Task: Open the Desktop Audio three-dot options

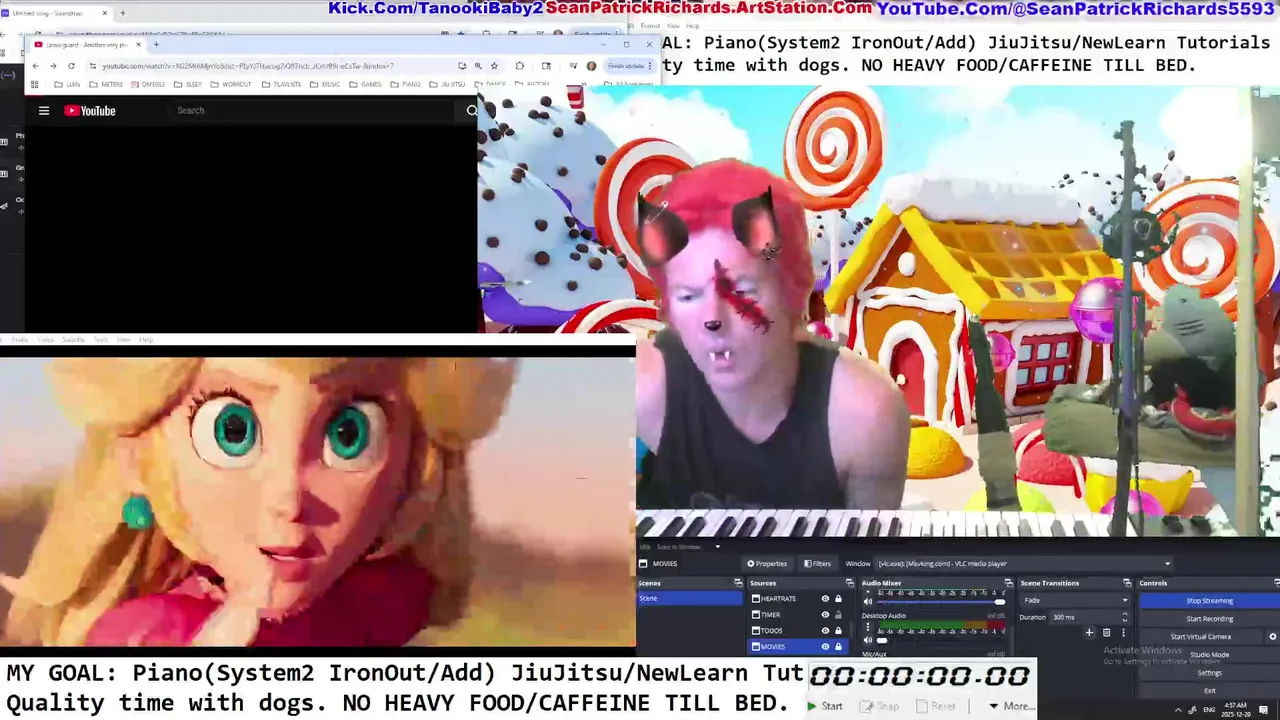Action: coord(868,627)
